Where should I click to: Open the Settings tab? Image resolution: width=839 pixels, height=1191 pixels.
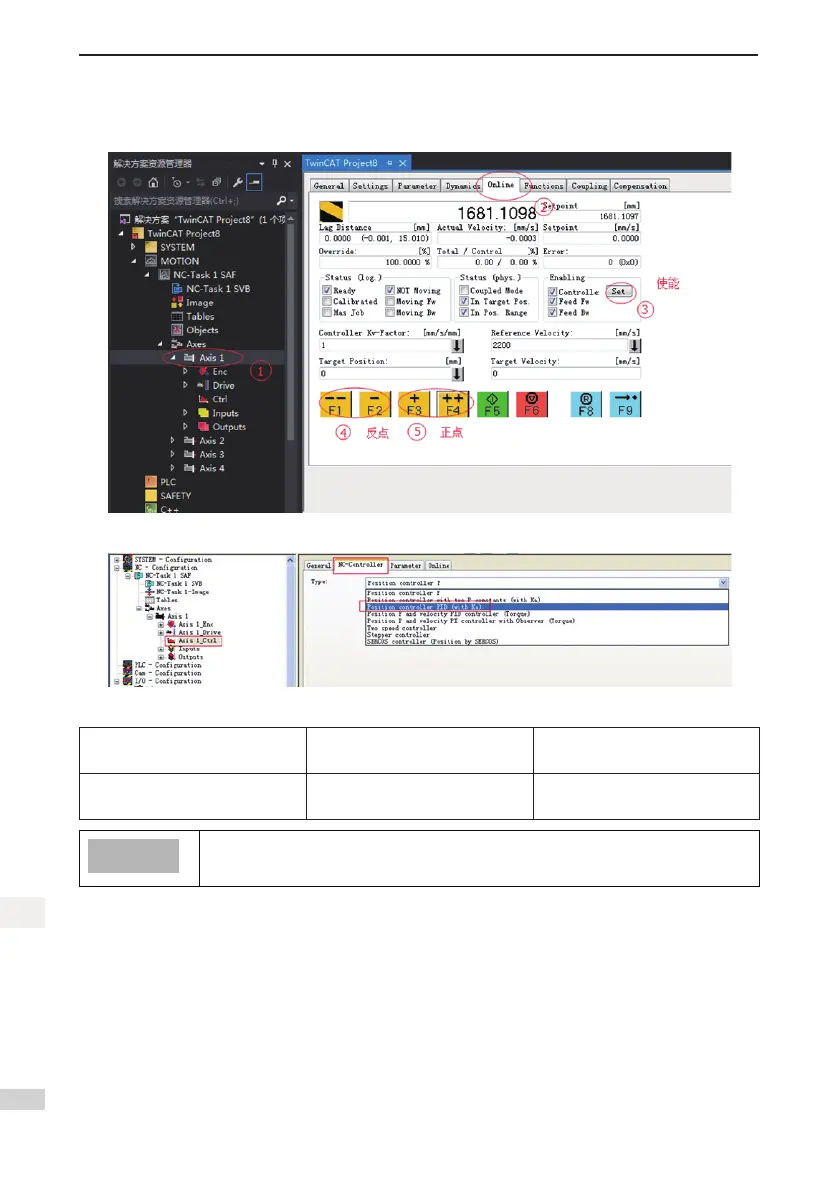pos(370,186)
